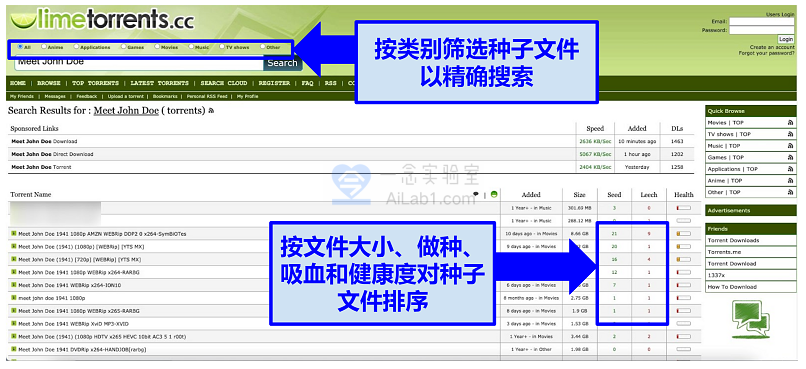Image resolution: width=806 pixels, height=369 pixels.
Task: Select the Anime category radio button
Action: (44, 46)
